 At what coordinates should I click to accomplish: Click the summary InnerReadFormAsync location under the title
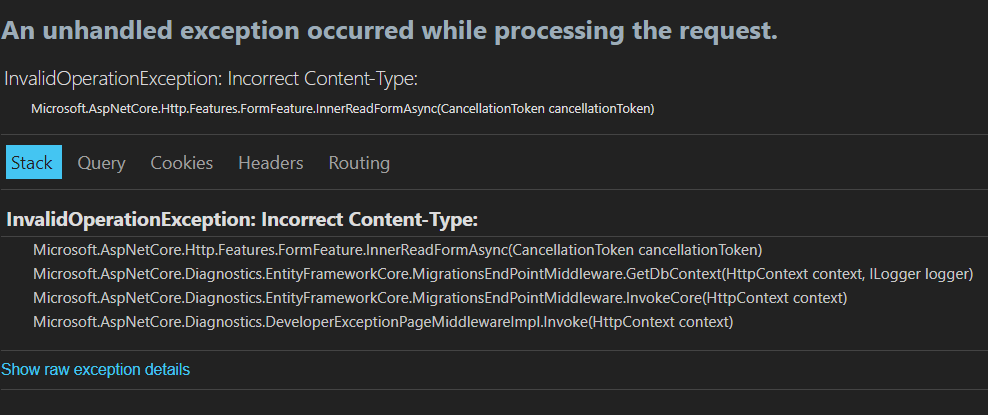[343, 109]
